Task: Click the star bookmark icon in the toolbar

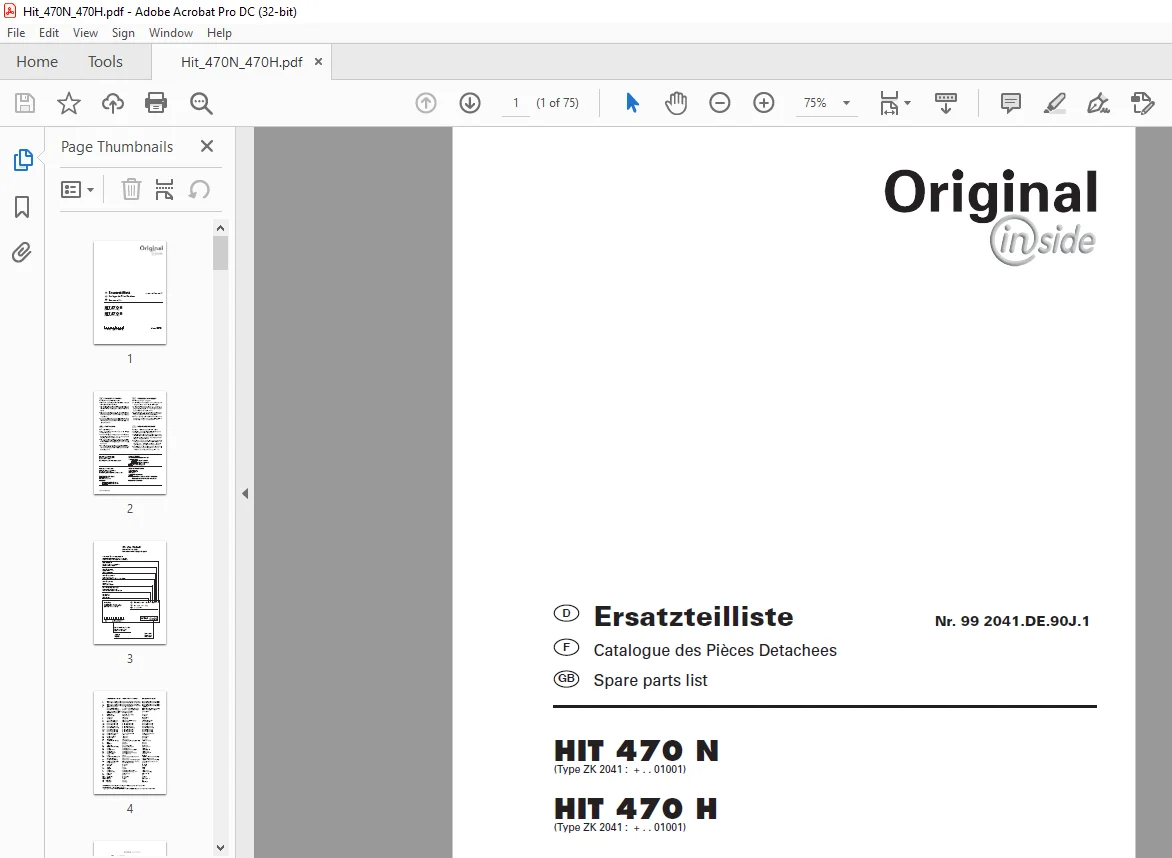Action: click(x=69, y=103)
